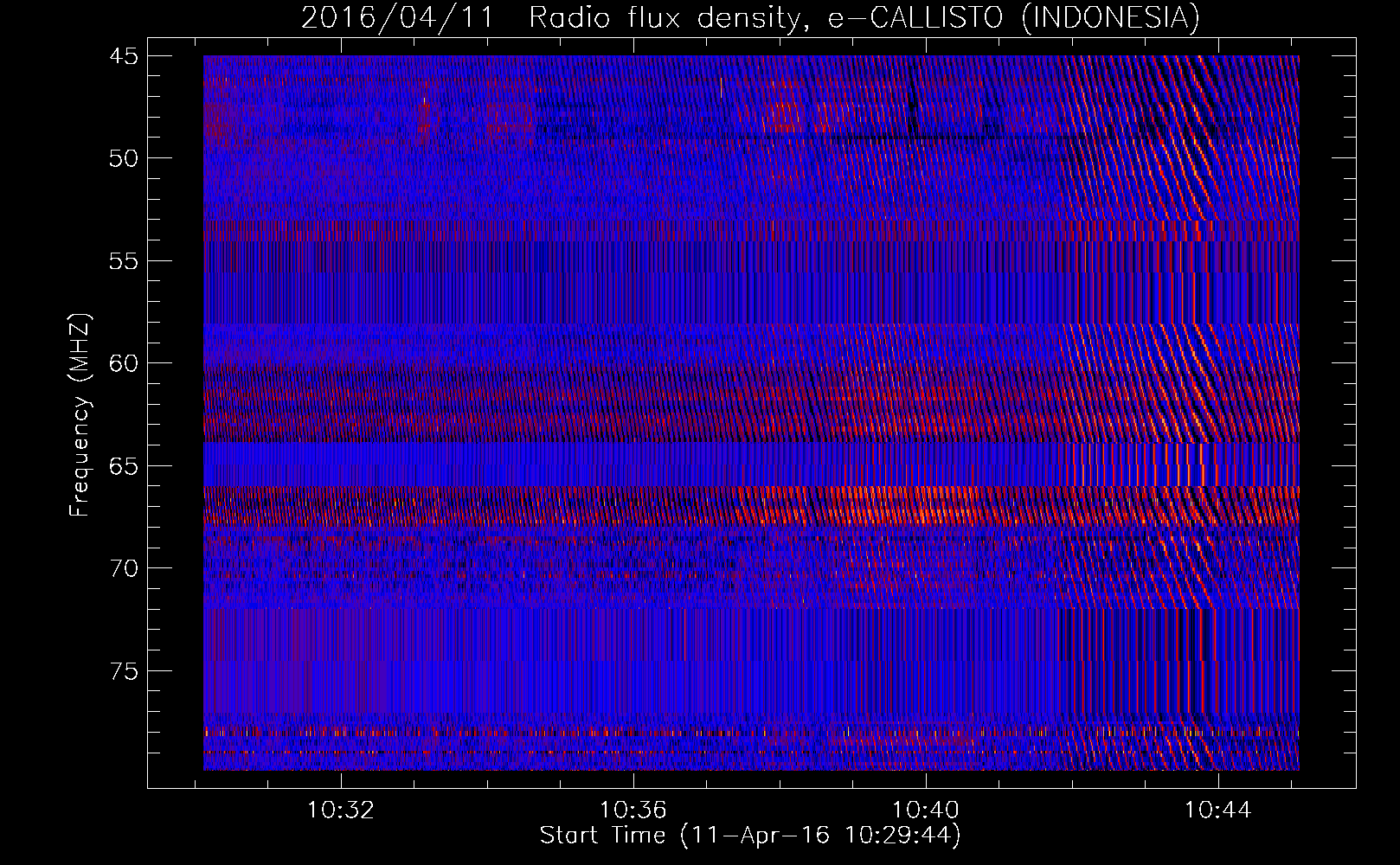Screen dimensions: 1400x865
Task: Click the 60 frequency axis value
Action: pyautogui.click(x=123, y=363)
